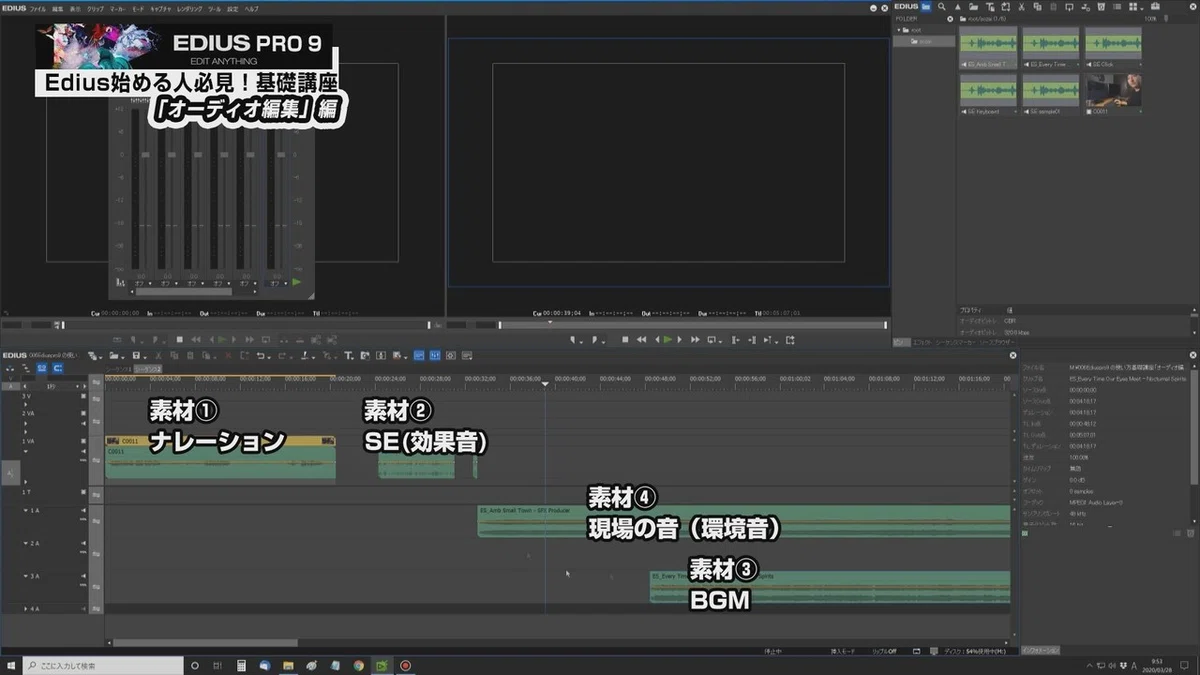Click the red Delete X in timeline toolbar
The image size is (1200, 675).
[x=228, y=355]
